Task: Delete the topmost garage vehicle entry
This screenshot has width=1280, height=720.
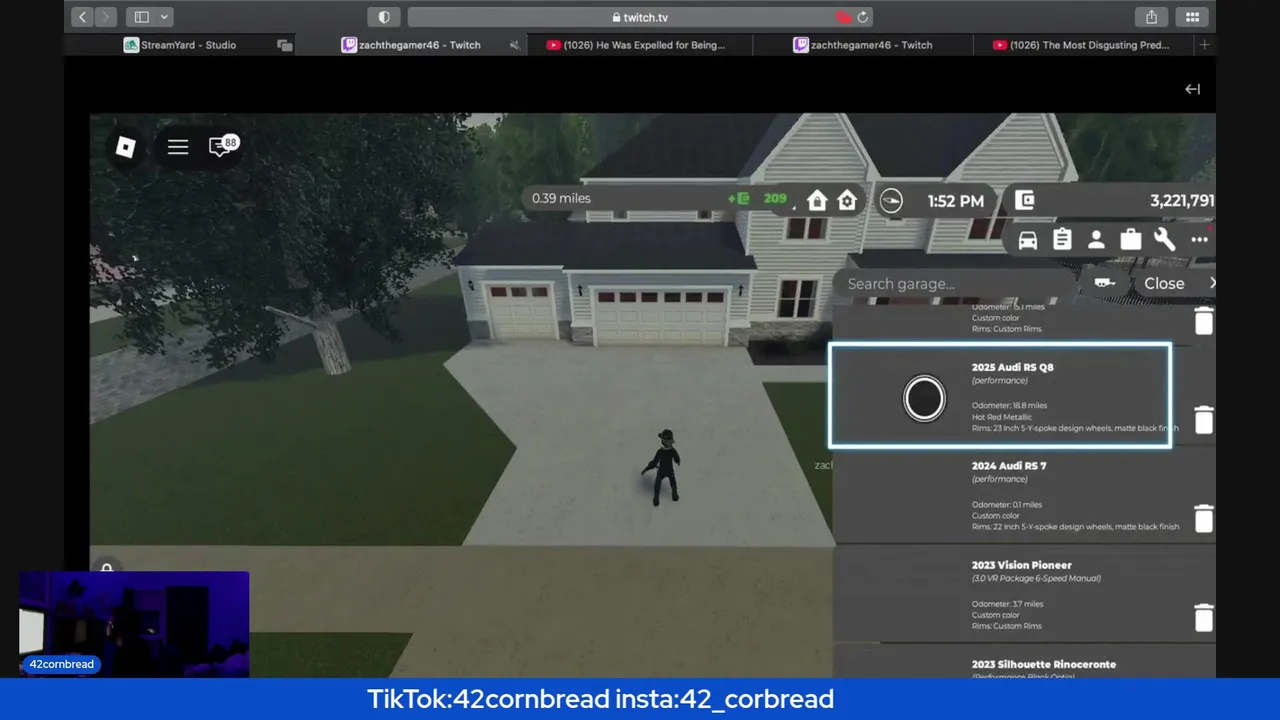Action: coord(1204,321)
